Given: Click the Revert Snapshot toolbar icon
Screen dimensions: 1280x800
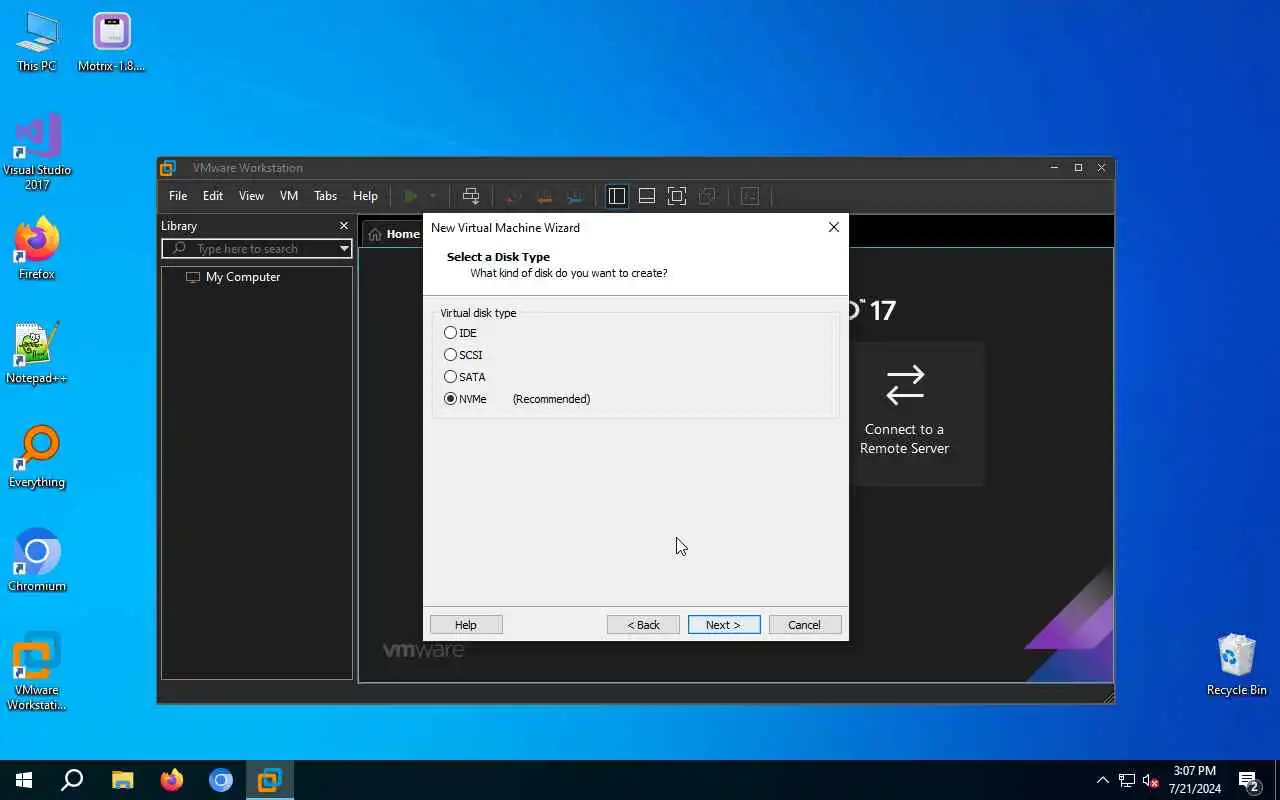Looking at the screenshot, I should pos(544,196).
